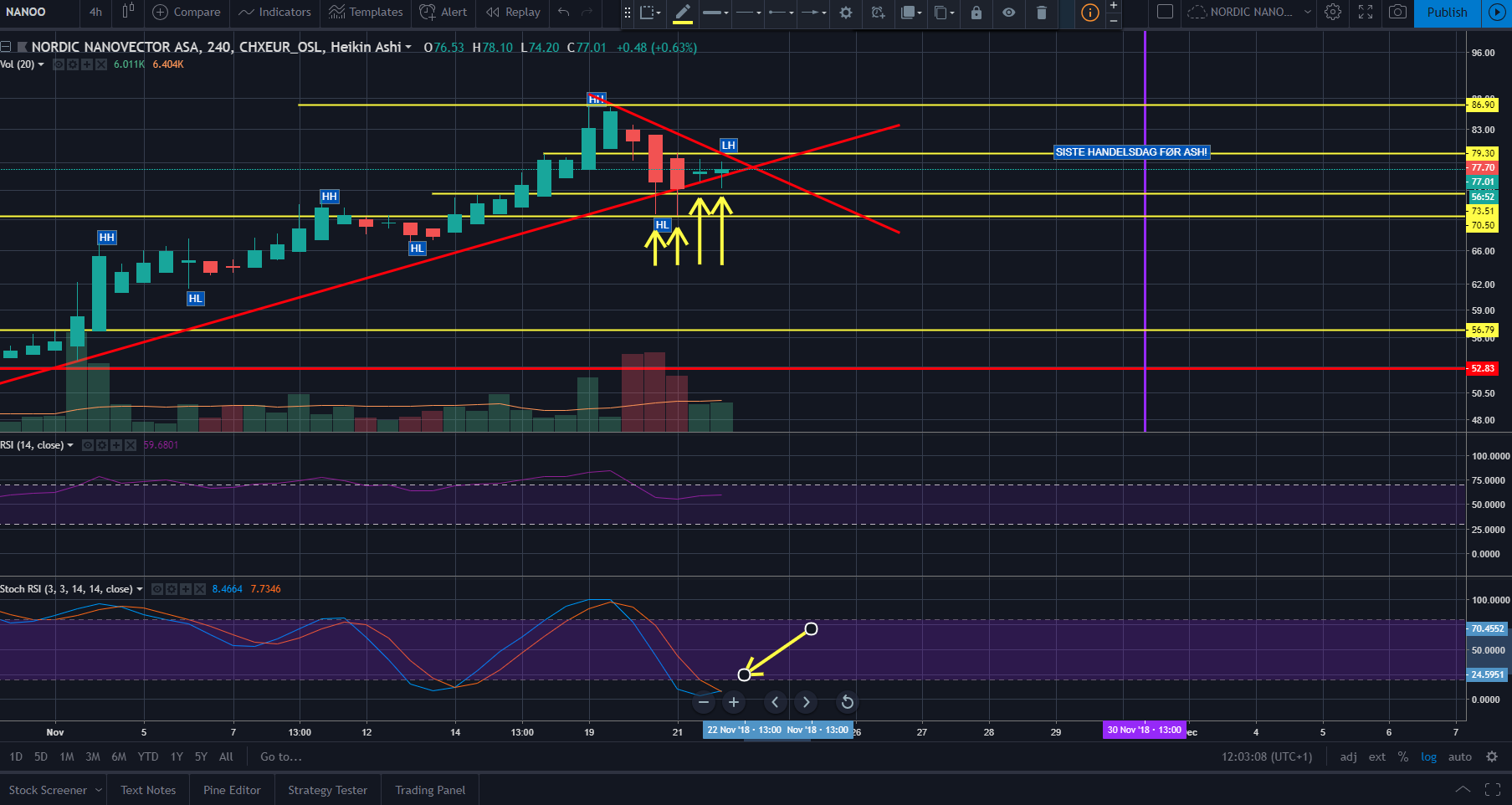
Task: Open Stock Screener tab
Action: (55, 790)
